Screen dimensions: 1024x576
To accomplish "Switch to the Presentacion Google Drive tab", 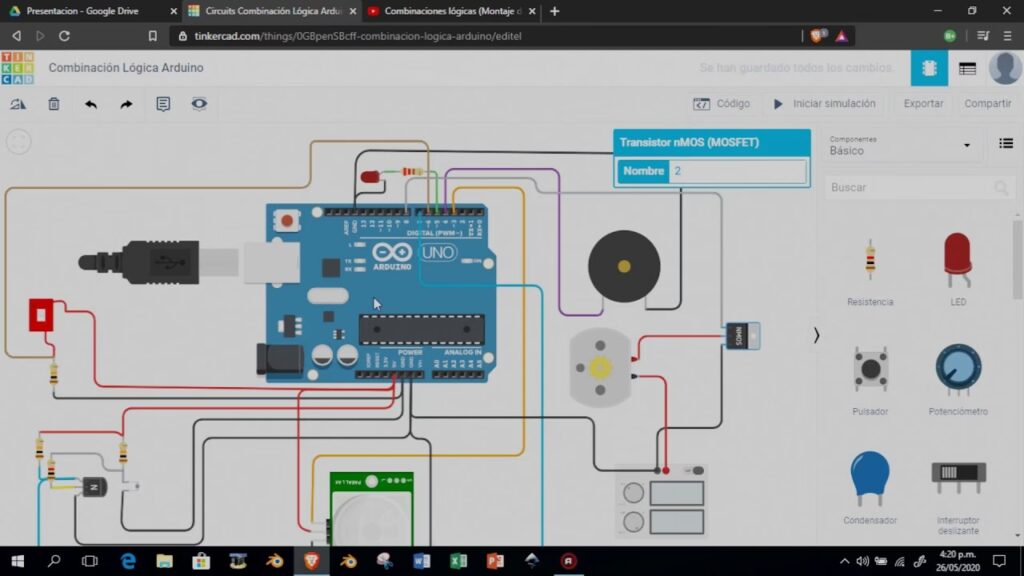I will 85,11.
